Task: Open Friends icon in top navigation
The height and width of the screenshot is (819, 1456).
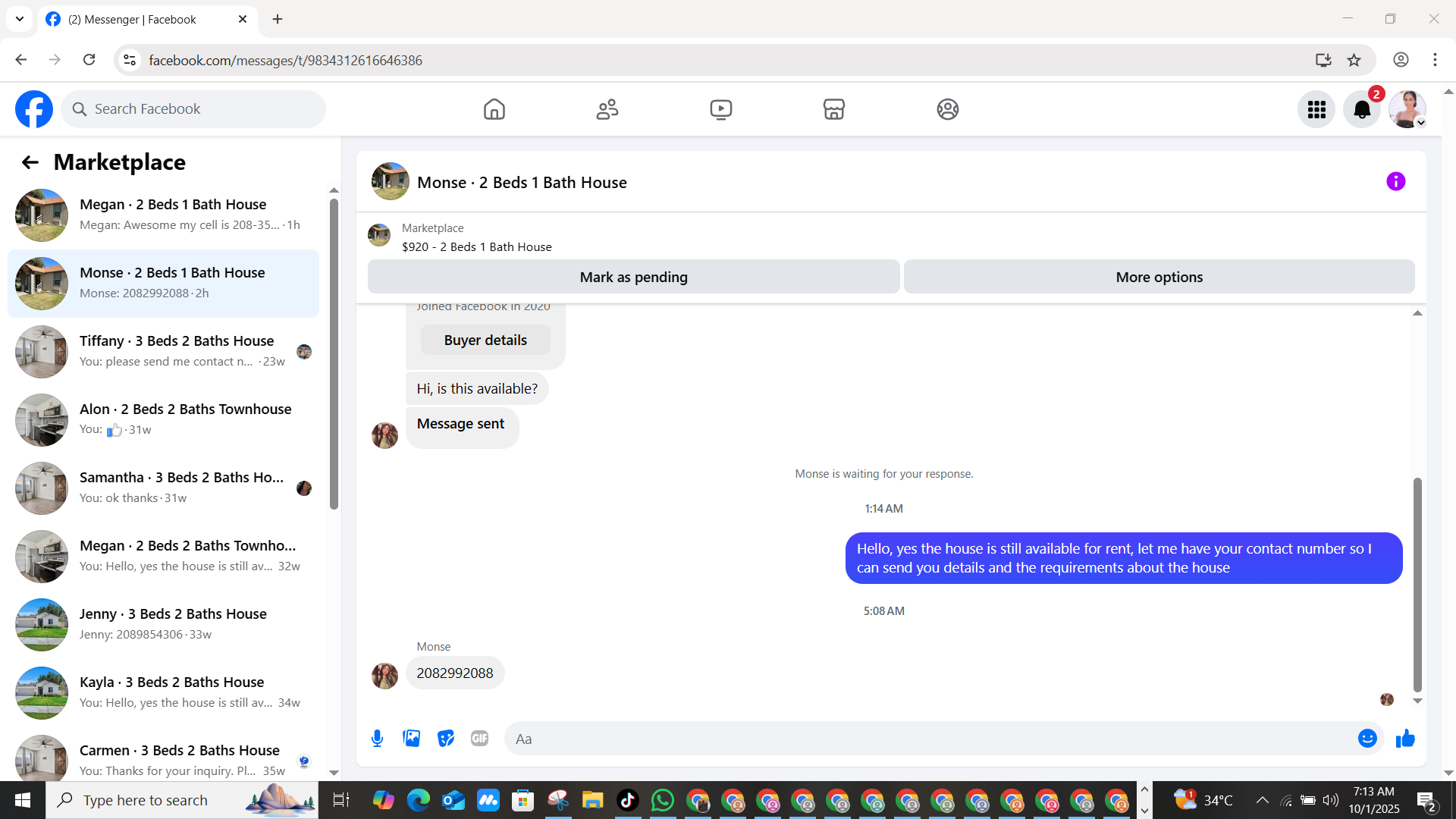Action: [607, 109]
